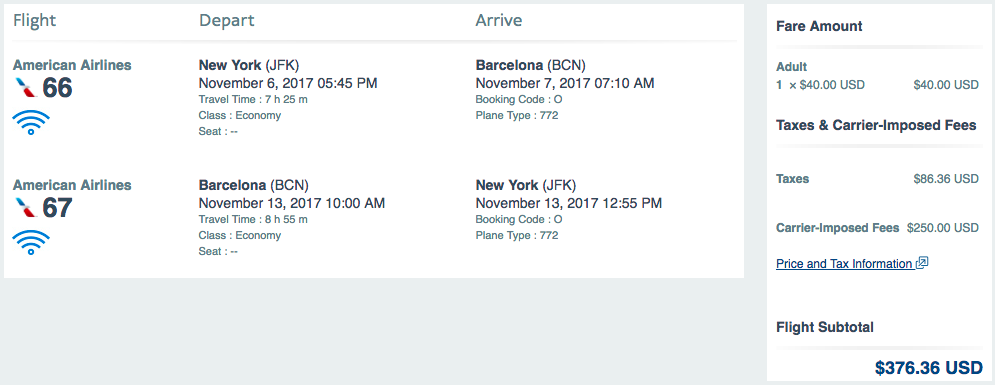Click the American Airlines logo beside flight 66
This screenshot has width=995, height=385.
pos(25,88)
